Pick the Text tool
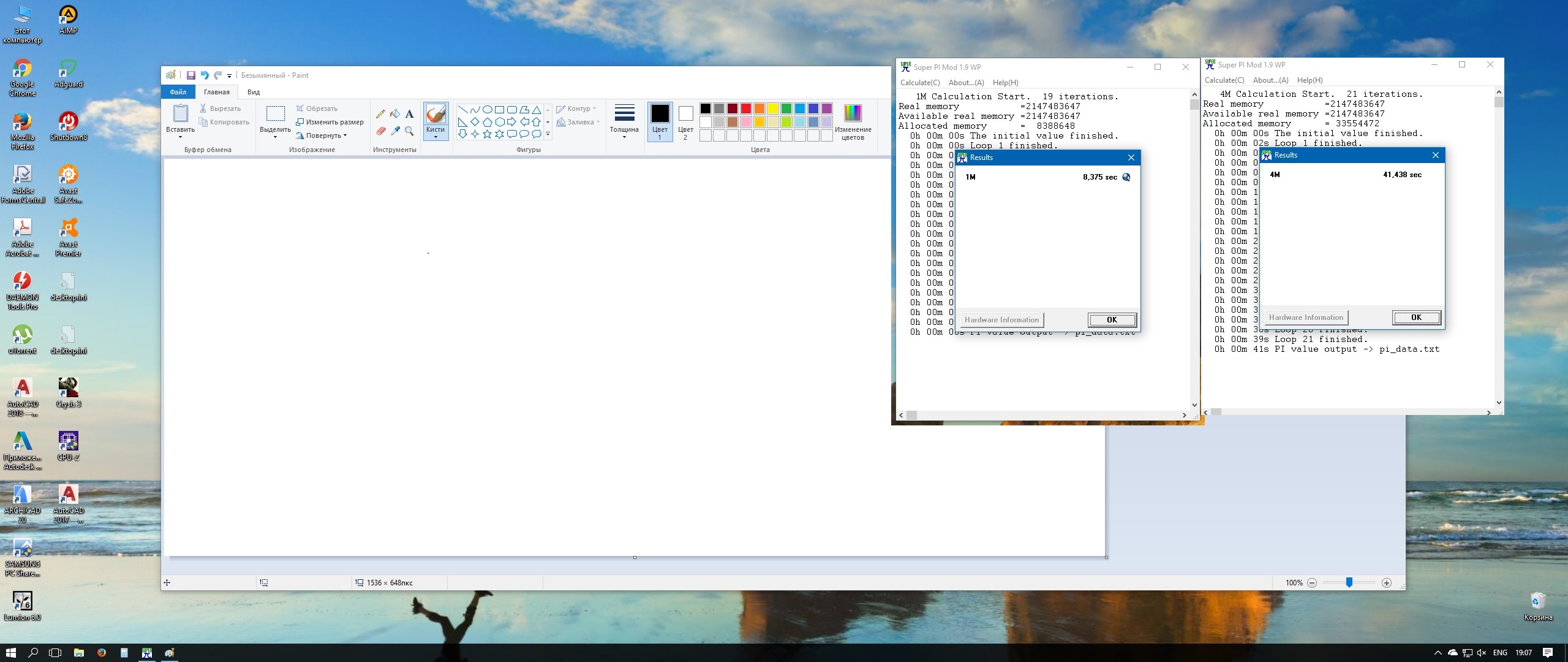 [x=410, y=113]
